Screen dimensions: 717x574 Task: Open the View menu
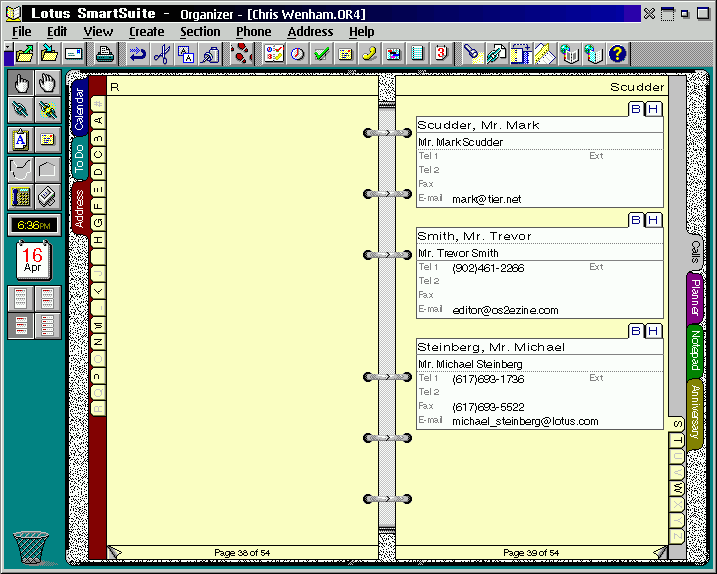click(x=98, y=32)
